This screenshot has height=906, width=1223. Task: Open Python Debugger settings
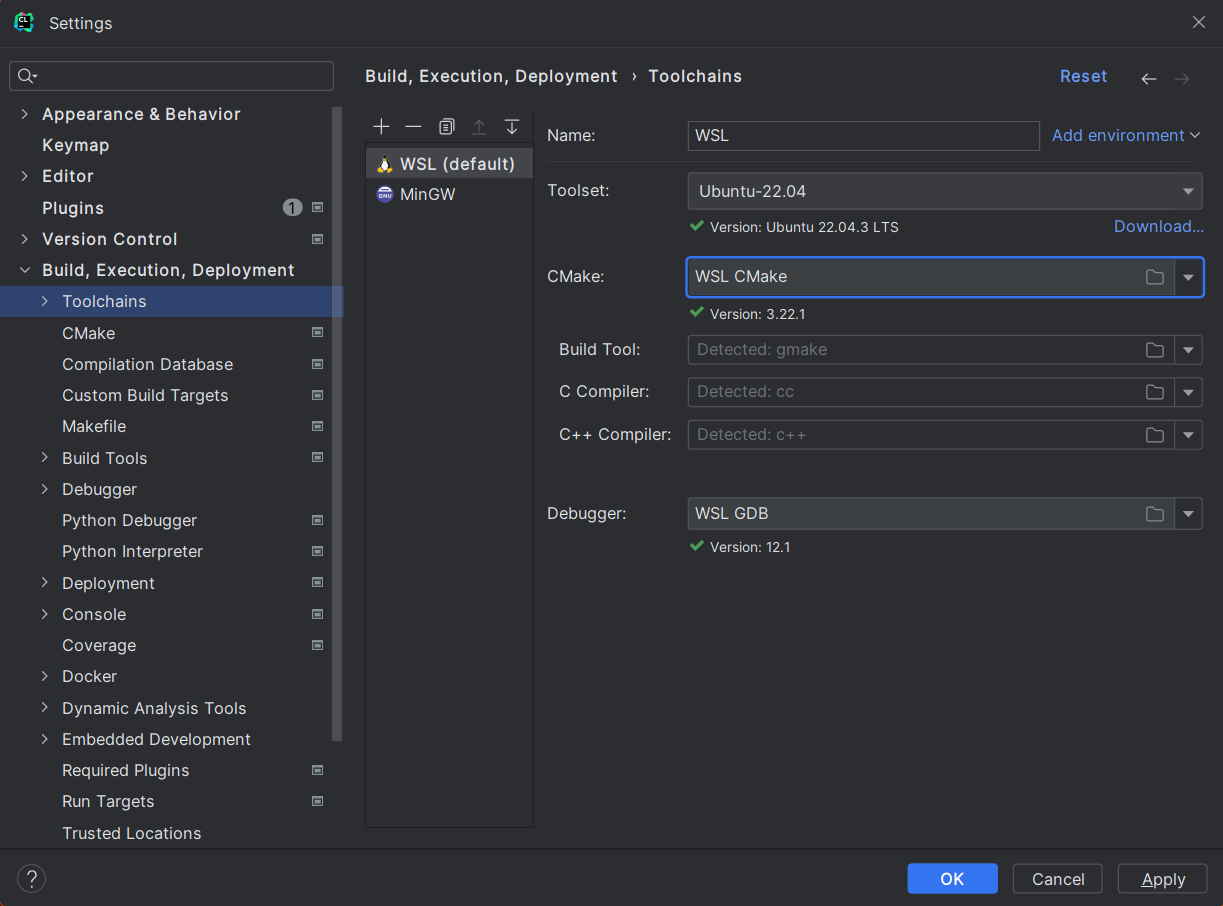[x=129, y=520]
